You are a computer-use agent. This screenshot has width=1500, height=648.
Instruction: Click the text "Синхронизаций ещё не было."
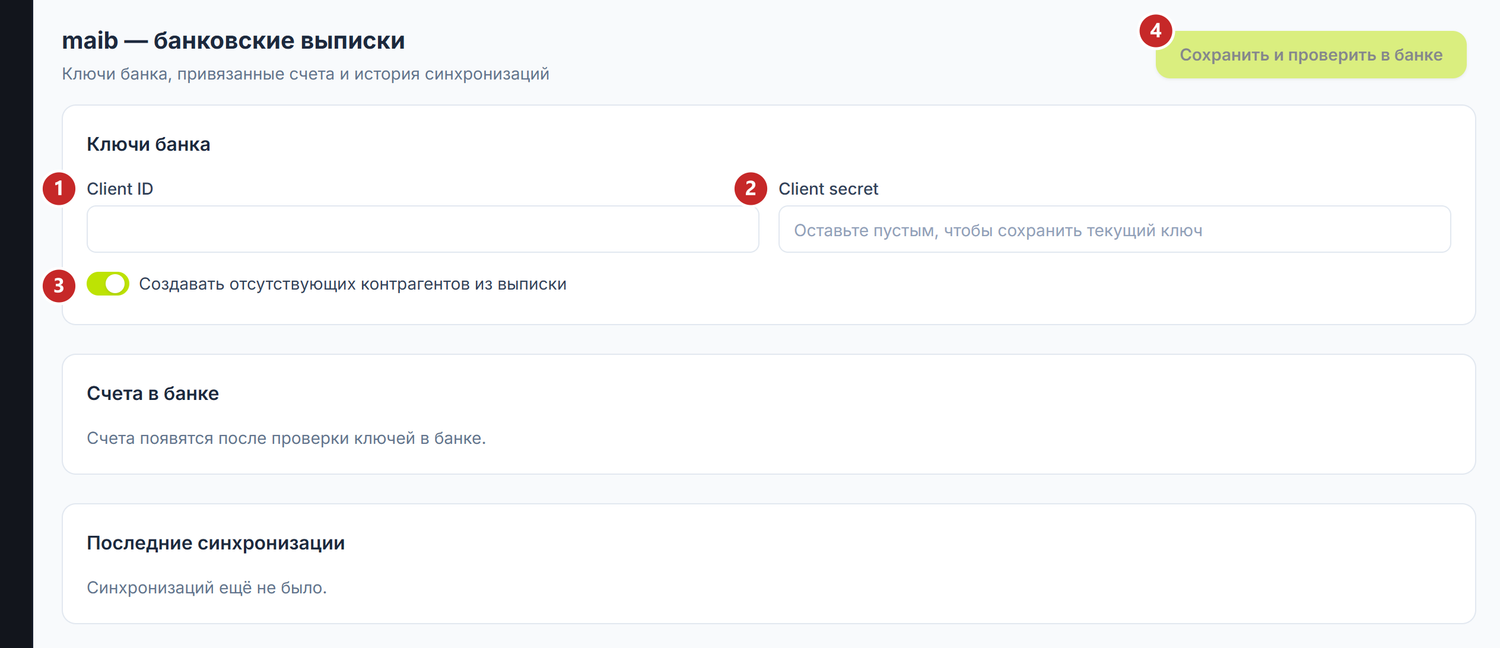(x=207, y=588)
